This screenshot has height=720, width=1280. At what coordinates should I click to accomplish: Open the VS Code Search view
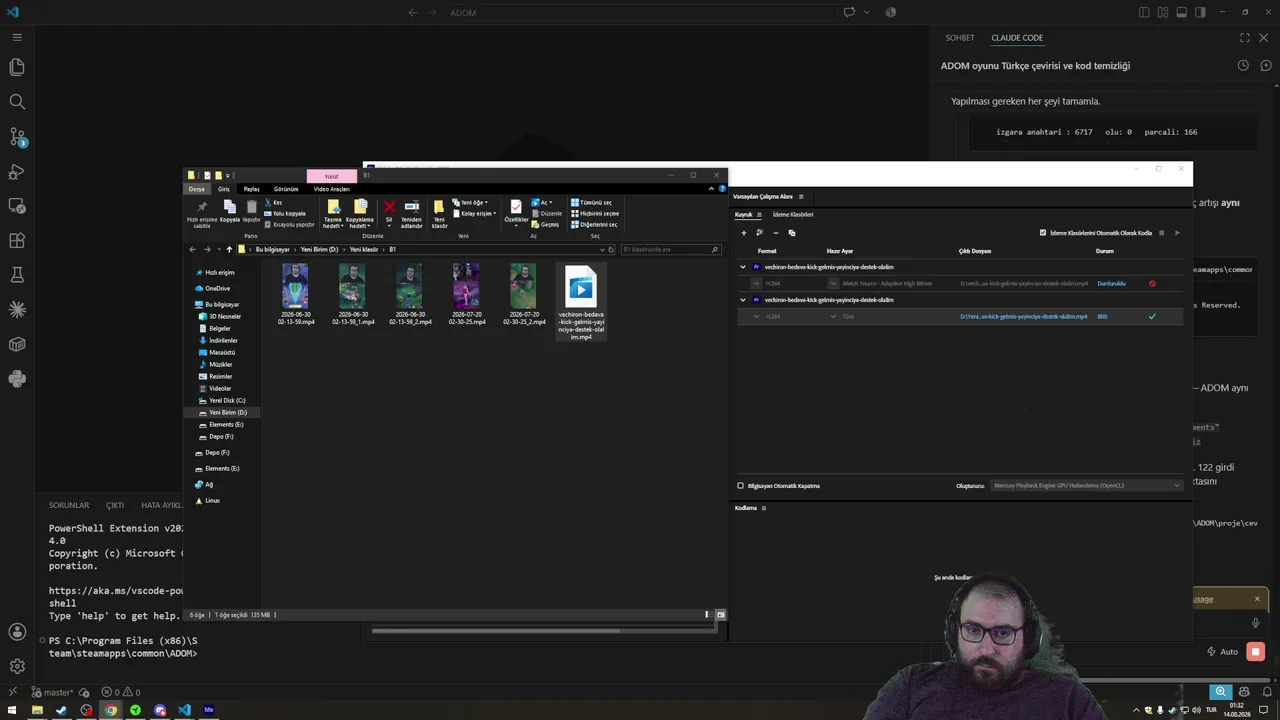[17, 102]
